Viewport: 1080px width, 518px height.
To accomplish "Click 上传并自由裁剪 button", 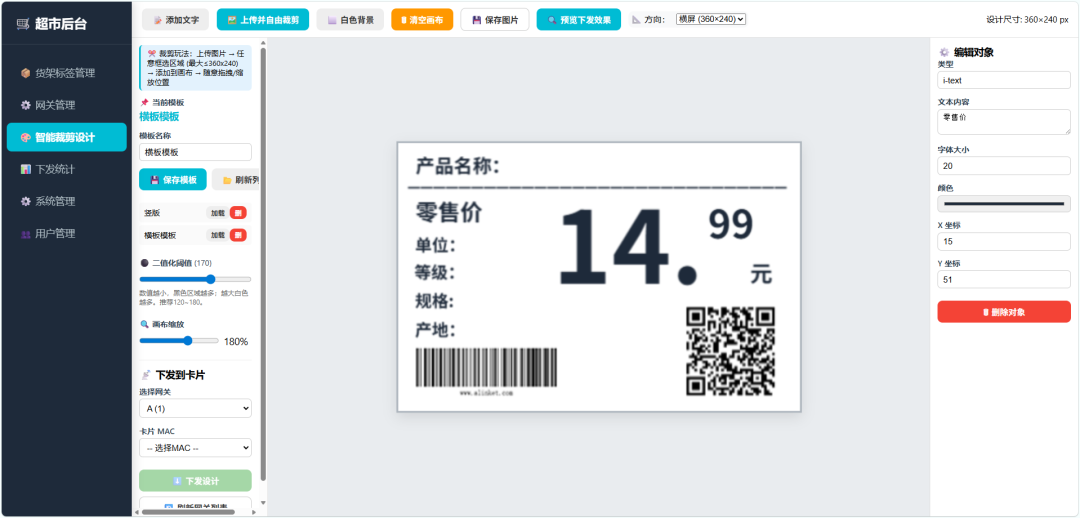I will pos(262,20).
